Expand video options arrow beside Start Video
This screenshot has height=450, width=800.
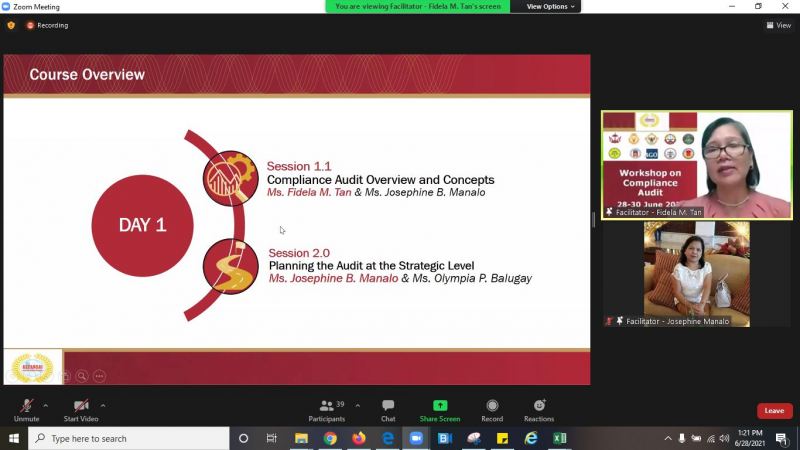point(103,406)
